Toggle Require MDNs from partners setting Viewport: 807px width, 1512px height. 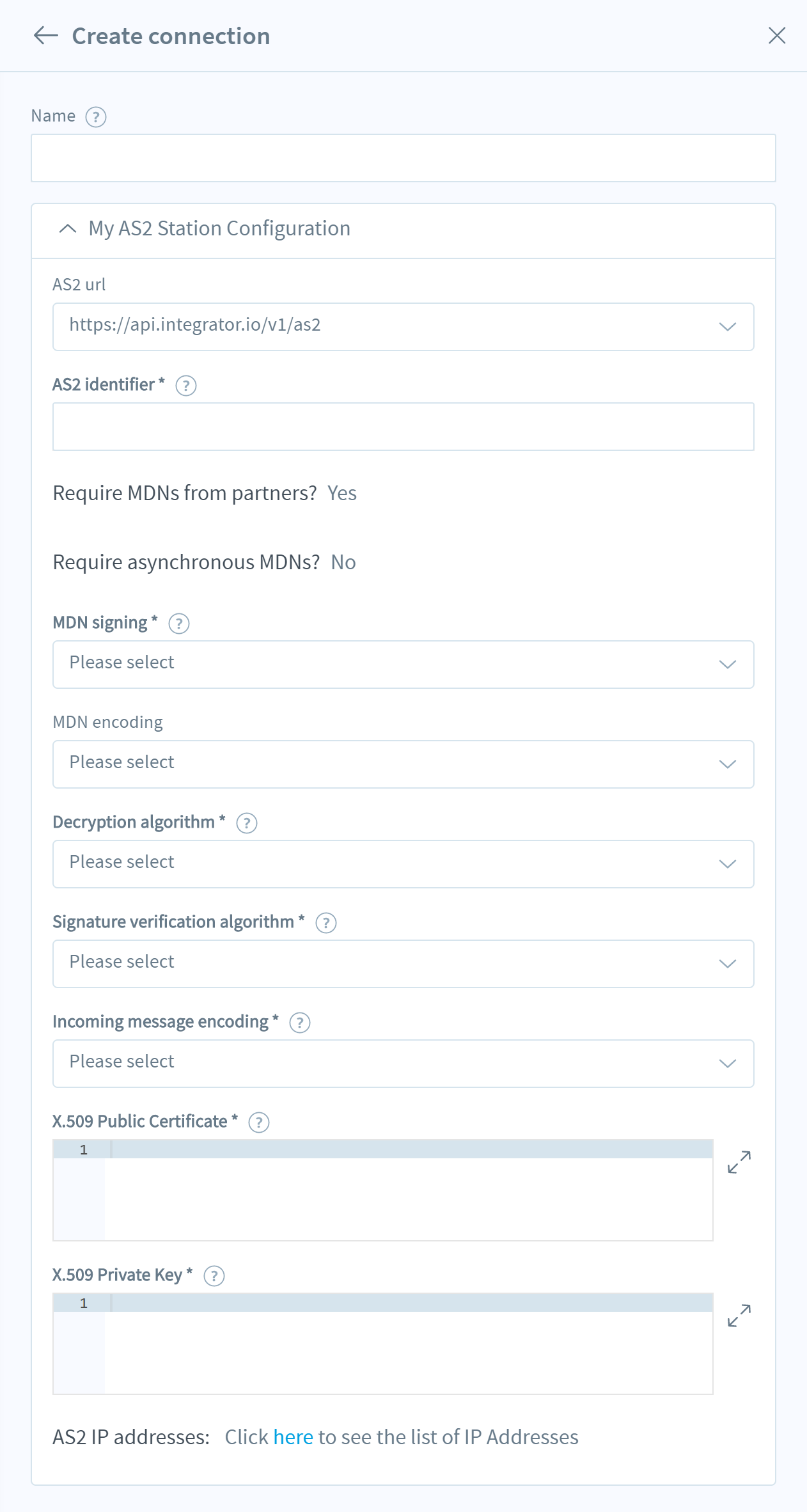pos(342,493)
